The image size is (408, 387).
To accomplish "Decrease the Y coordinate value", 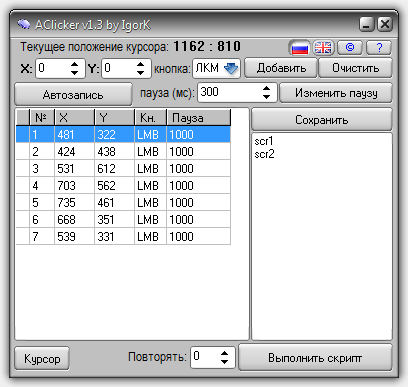I will pyautogui.click(x=141, y=72).
